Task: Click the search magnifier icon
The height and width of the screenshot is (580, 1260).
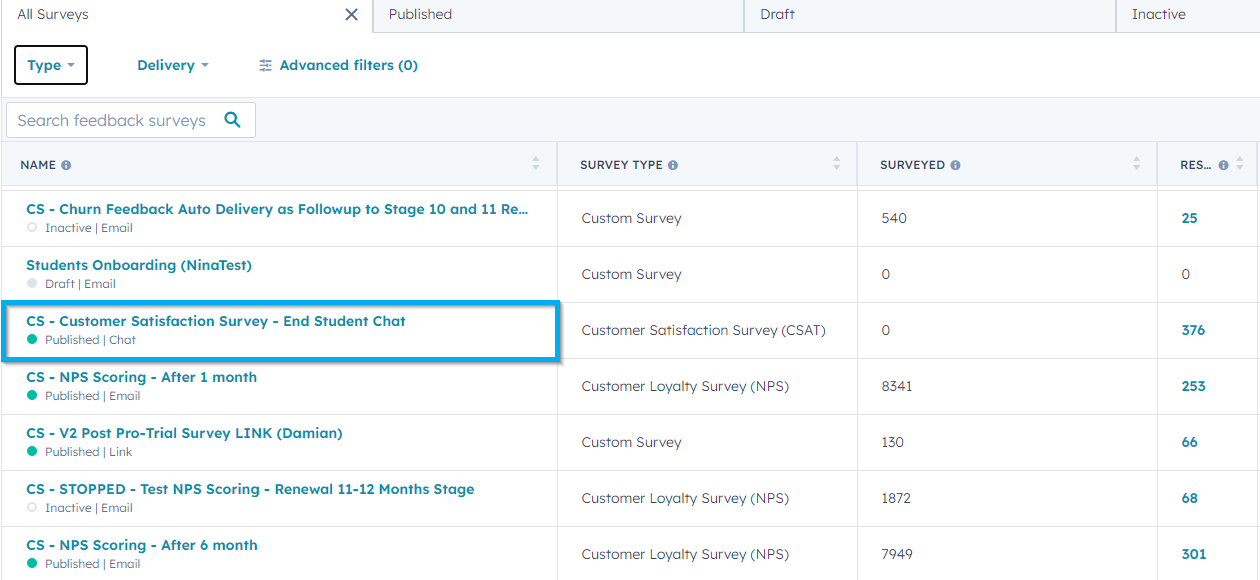Action: point(233,120)
